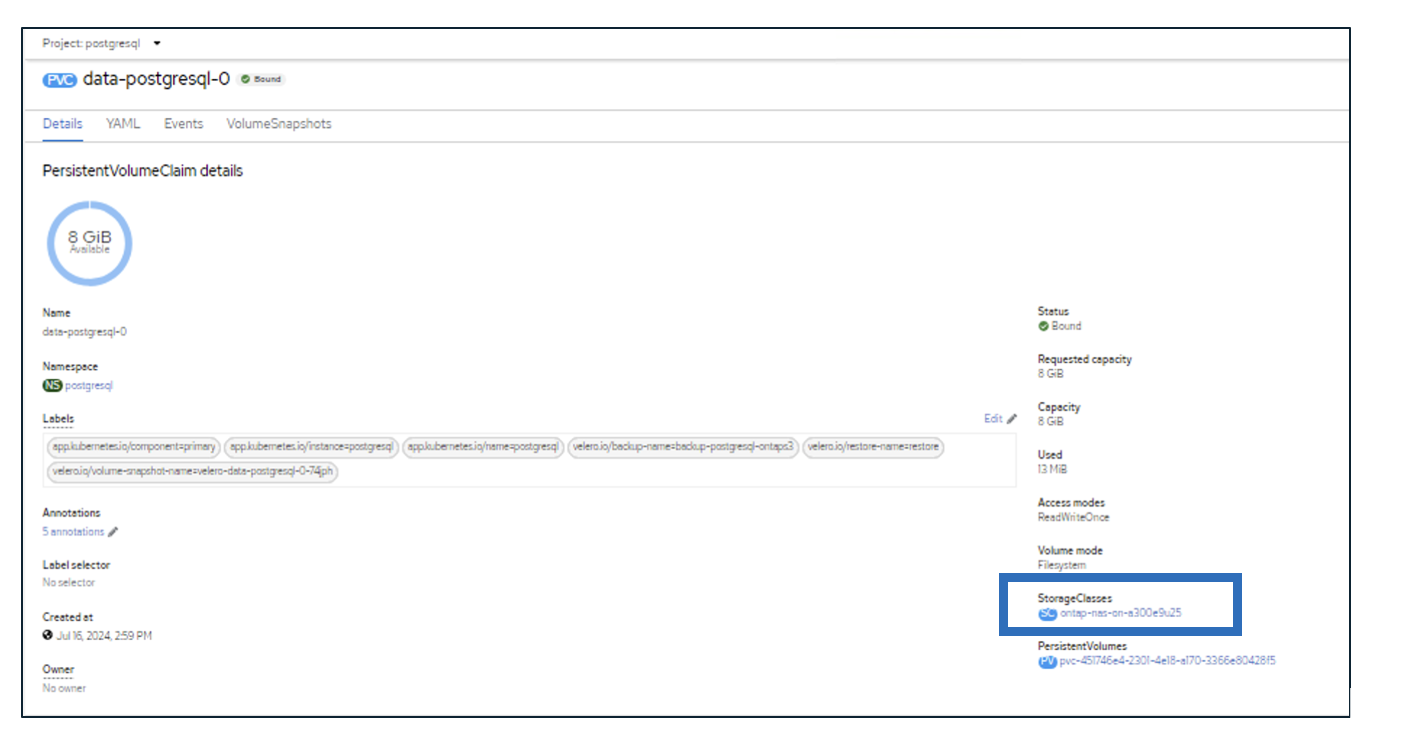Click the Labels field heading
1404x740 pixels.
[58, 418]
